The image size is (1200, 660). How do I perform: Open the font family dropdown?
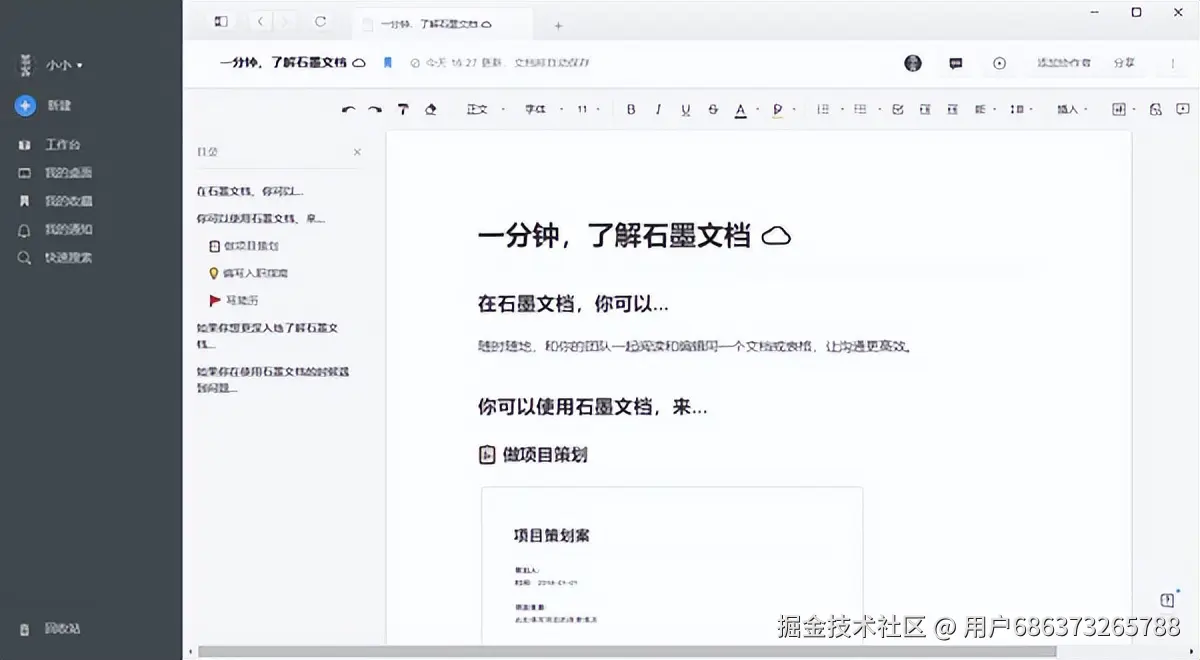coord(543,109)
